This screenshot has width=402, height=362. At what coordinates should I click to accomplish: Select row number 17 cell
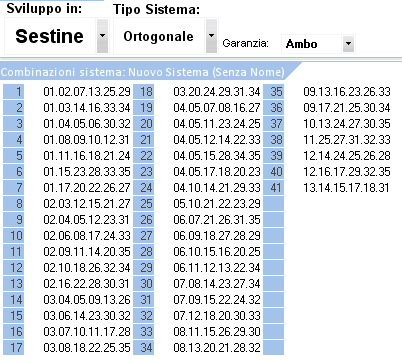tap(14, 348)
